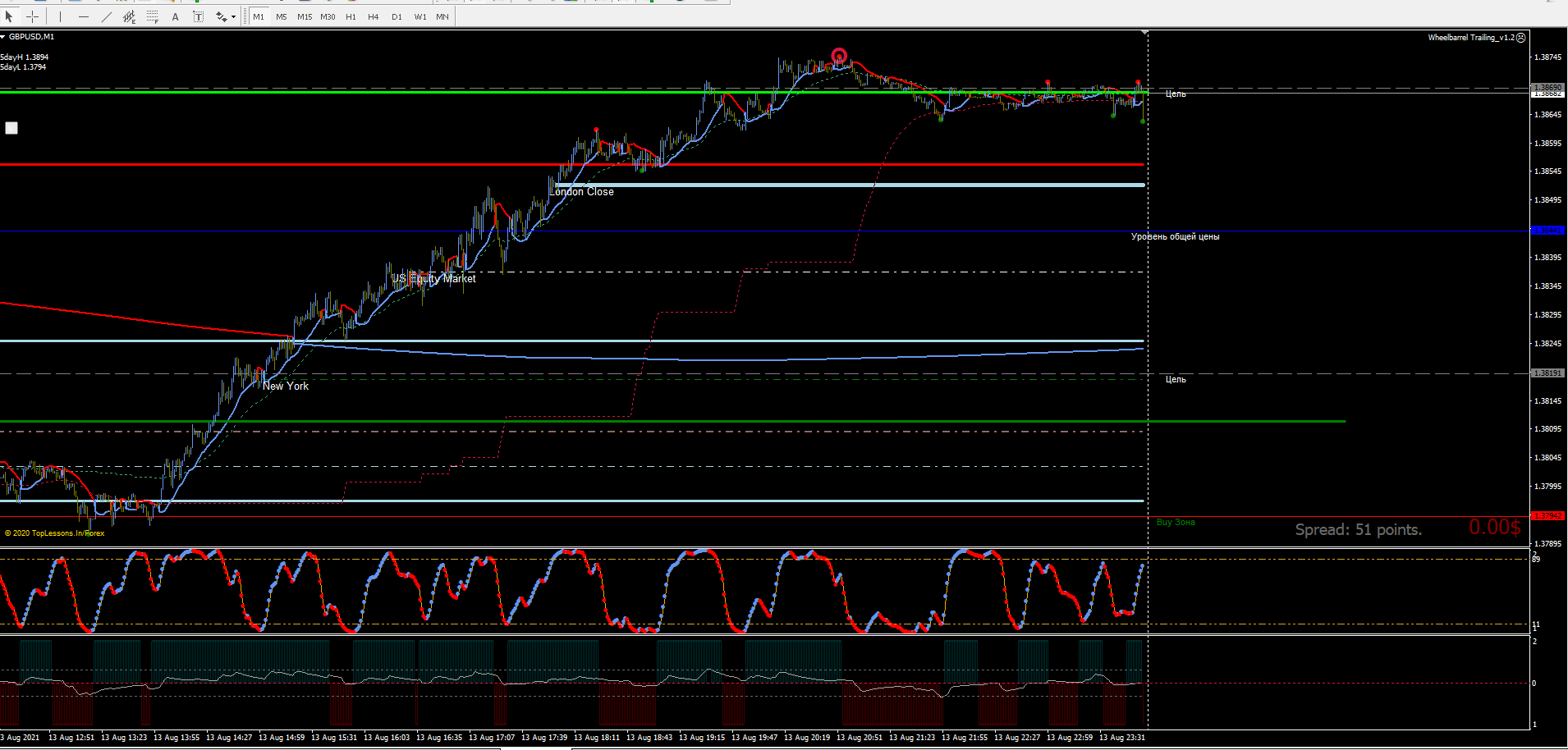The height and width of the screenshot is (750, 1568).
Task: Switch the chart to H4 timeframe
Action: [374, 16]
